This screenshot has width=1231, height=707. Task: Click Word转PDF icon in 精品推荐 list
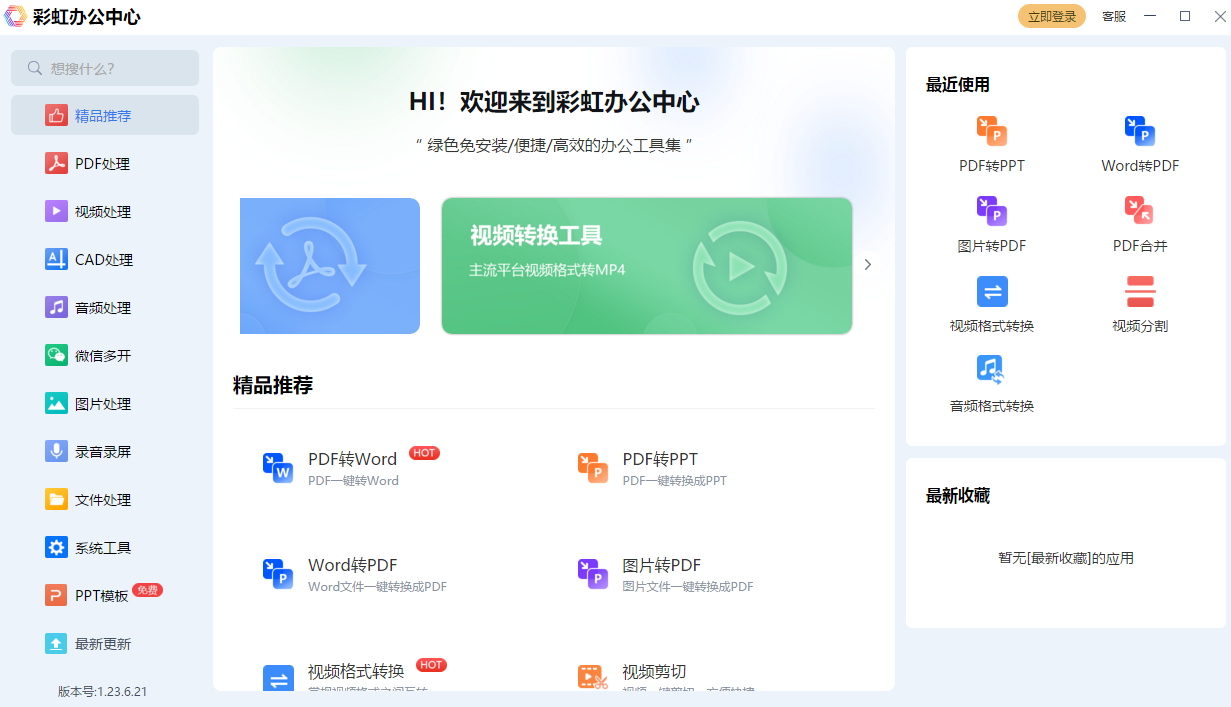click(278, 574)
